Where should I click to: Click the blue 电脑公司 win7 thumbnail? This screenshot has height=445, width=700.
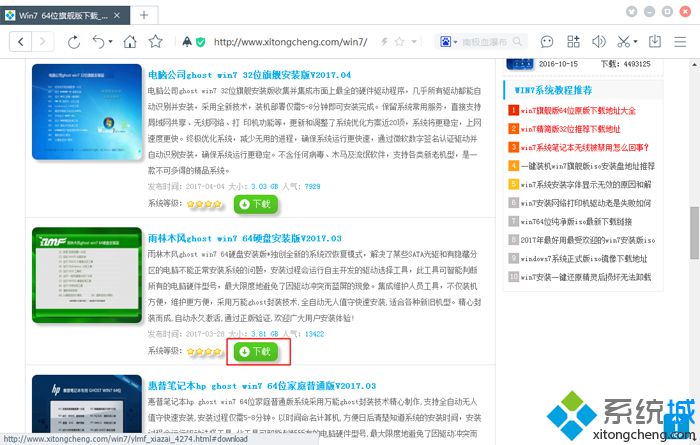tap(87, 112)
